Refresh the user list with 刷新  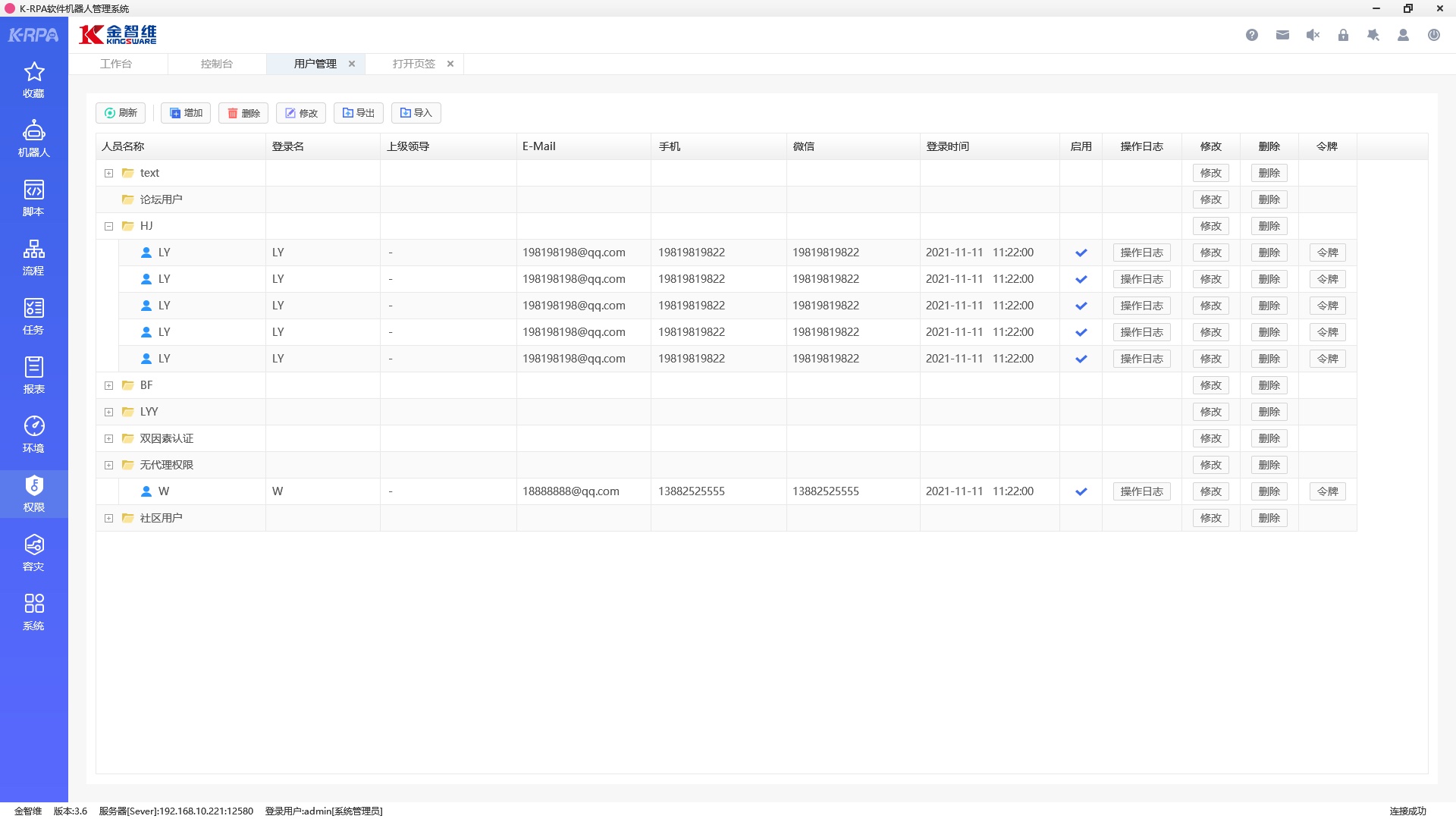121,113
